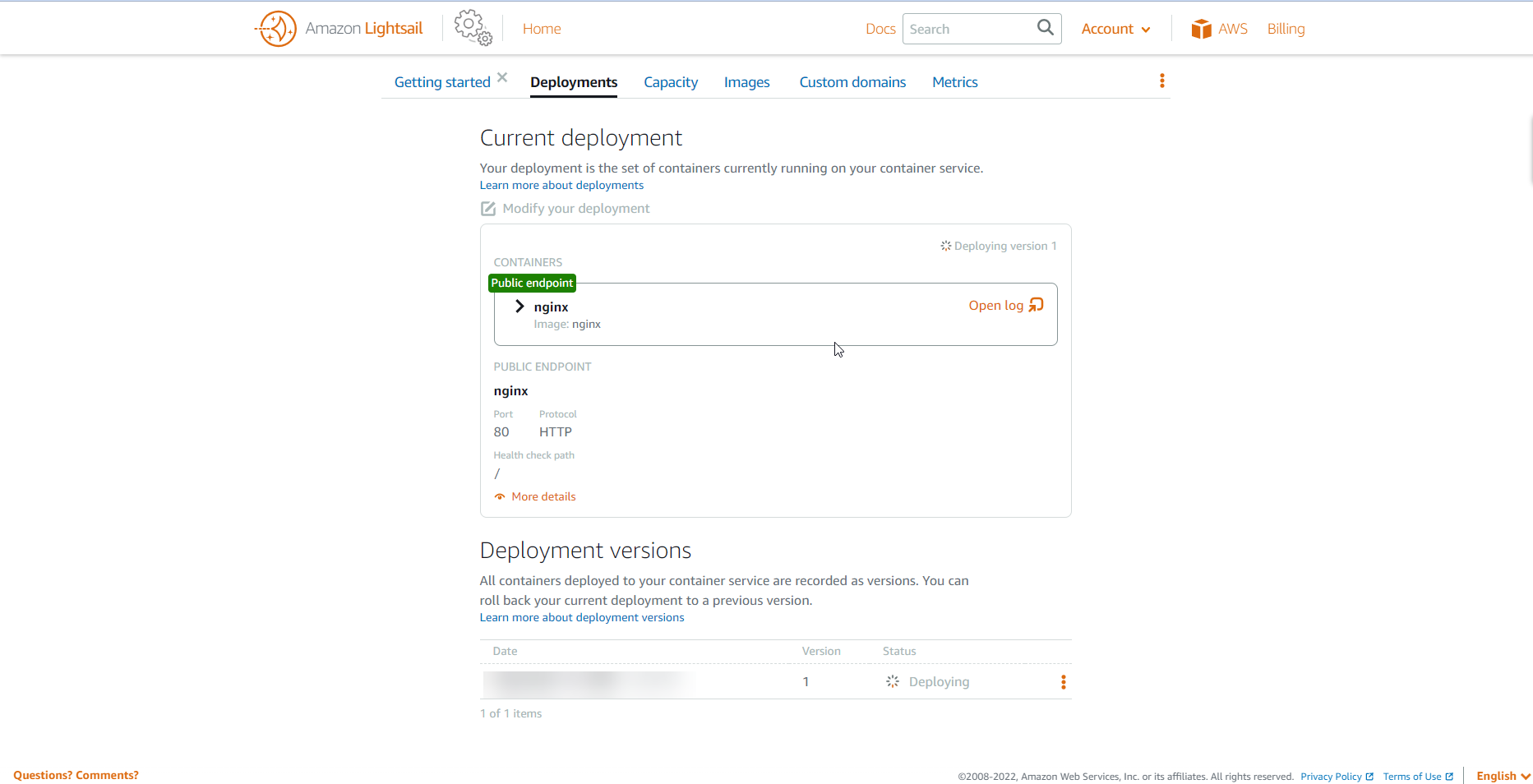Open Learn more about deployments link
Viewport: 1533px width, 784px height.
tap(561, 186)
